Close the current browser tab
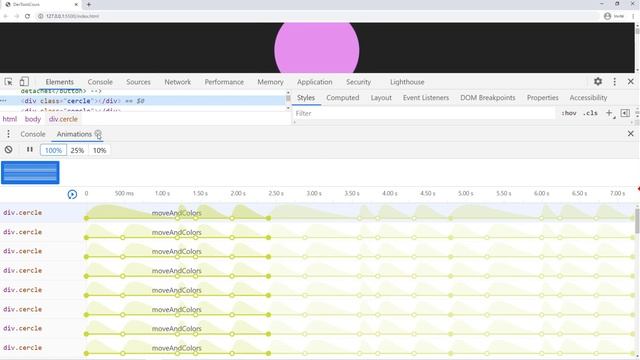640x360 pixels. tap(76, 4)
